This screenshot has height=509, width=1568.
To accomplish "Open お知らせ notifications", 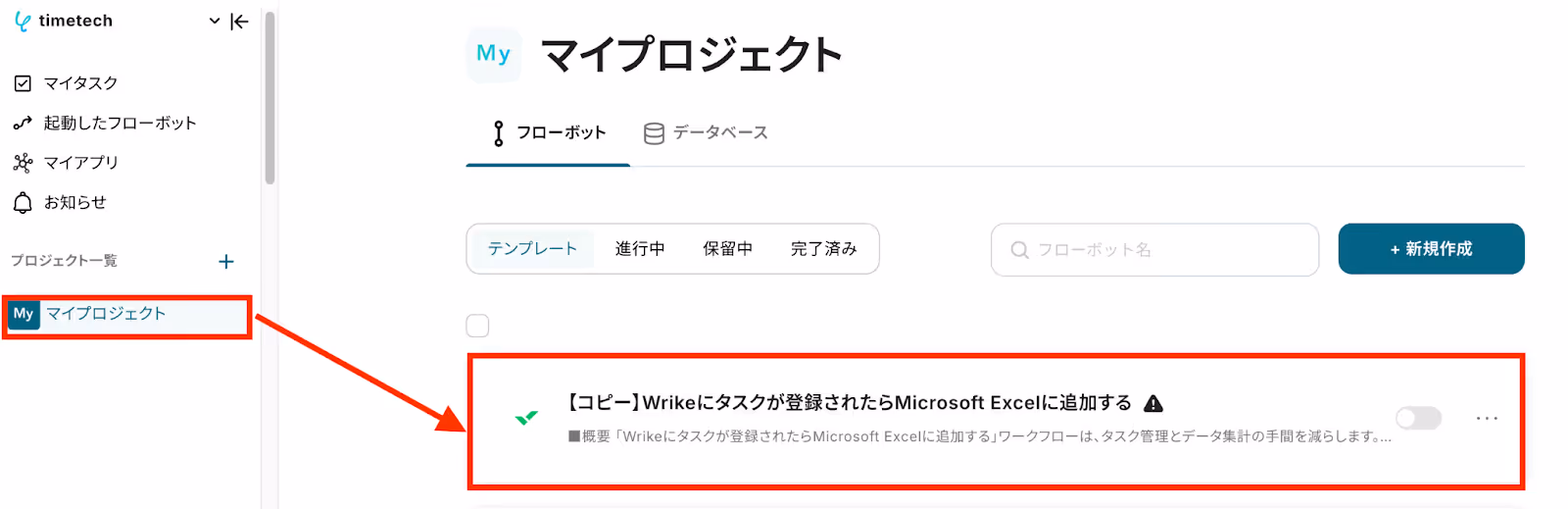I will (x=74, y=202).
